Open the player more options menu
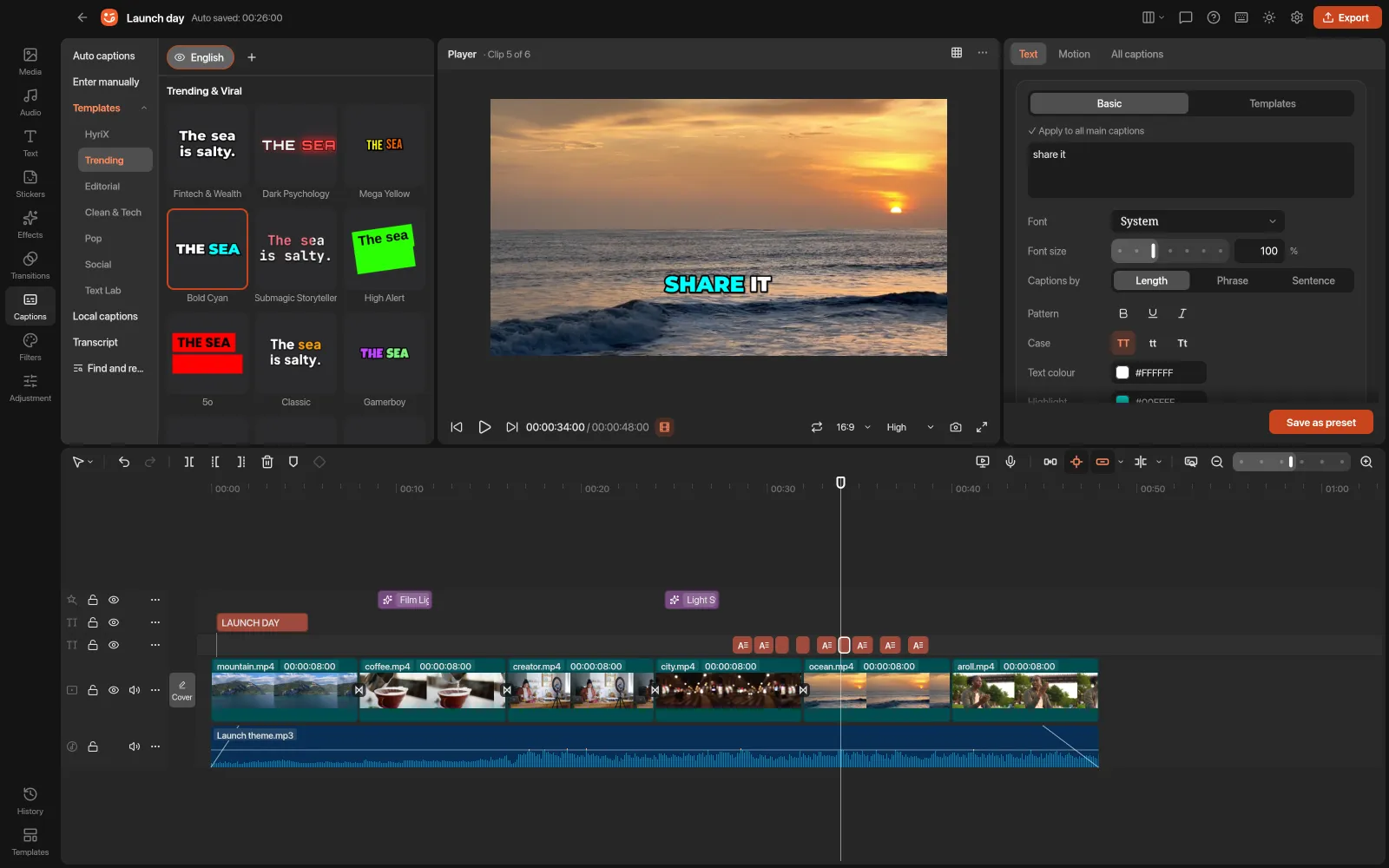This screenshot has height=868, width=1389. point(983,53)
